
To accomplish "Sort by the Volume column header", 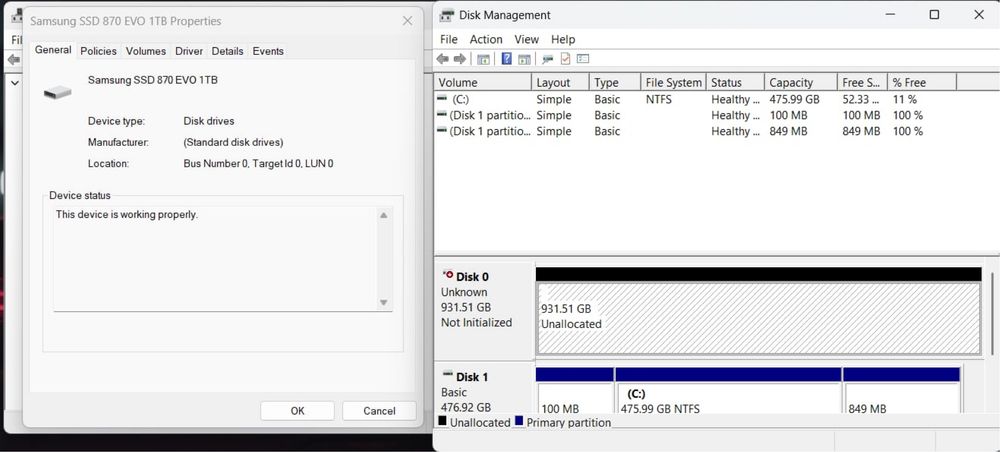I will point(483,82).
